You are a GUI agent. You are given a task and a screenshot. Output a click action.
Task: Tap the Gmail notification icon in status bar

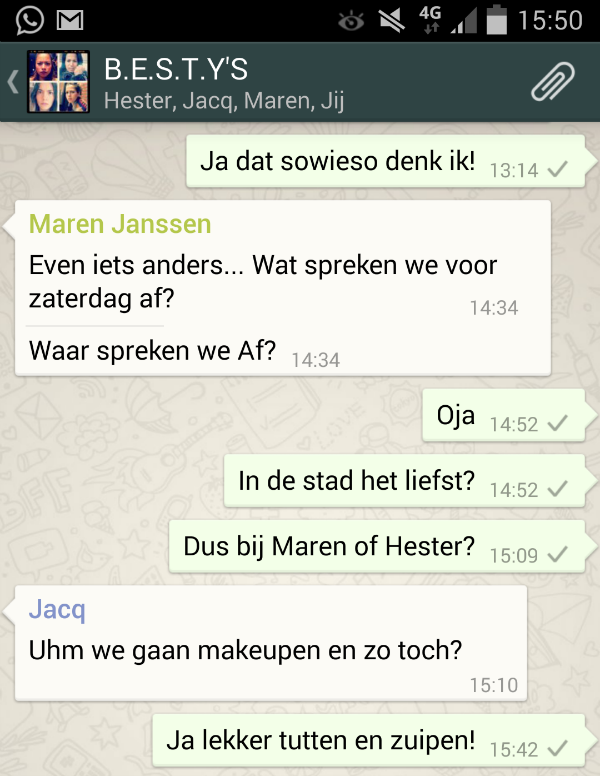70,20
